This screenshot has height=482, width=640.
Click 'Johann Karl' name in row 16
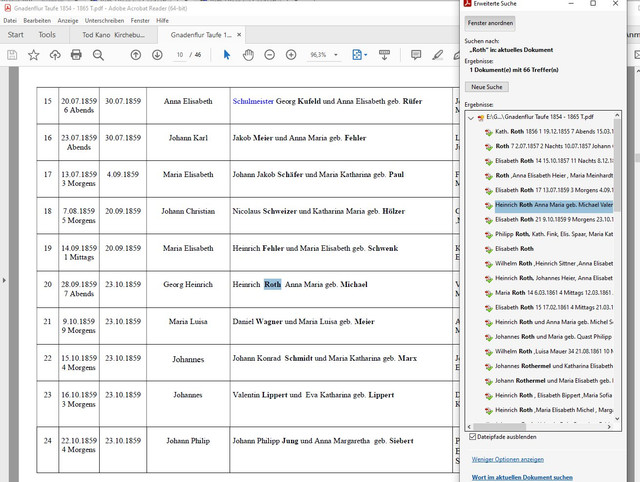pyautogui.click(x=188, y=138)
